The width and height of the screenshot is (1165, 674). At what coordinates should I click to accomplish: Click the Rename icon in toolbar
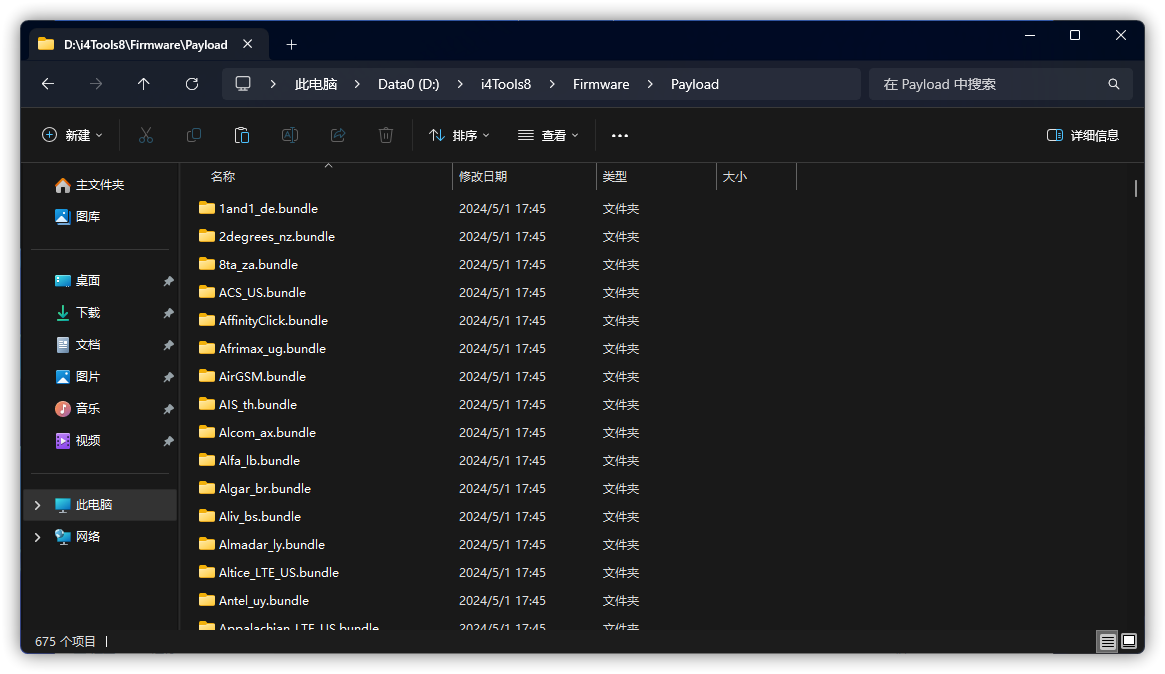290,135
